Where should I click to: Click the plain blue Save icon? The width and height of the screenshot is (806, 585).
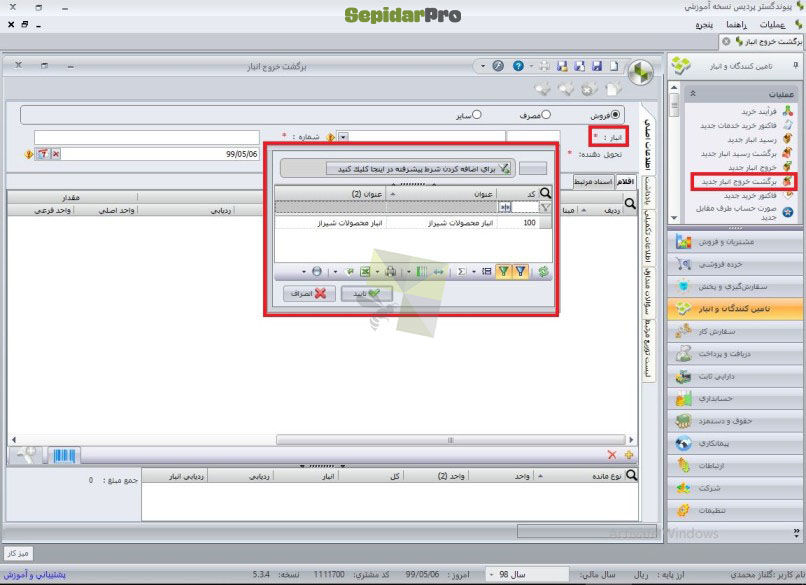pyautogui.click(x=597, y=66)
